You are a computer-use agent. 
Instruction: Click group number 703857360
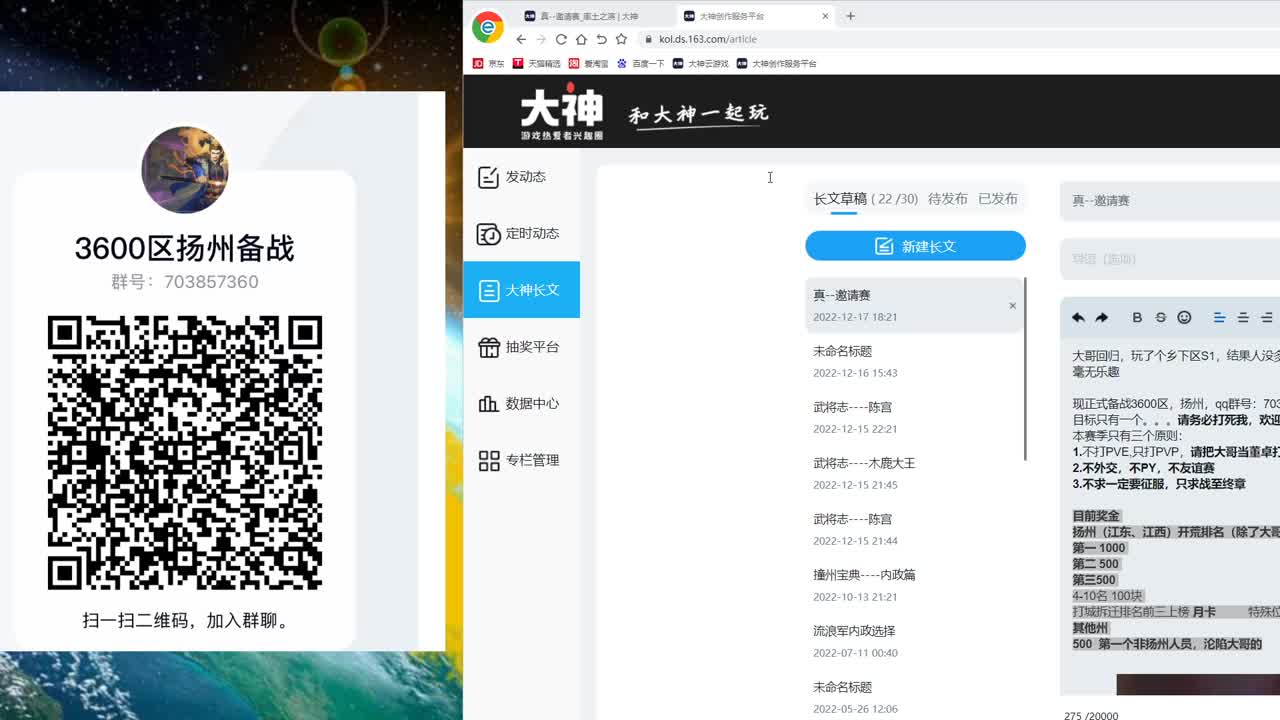point(211,282)
